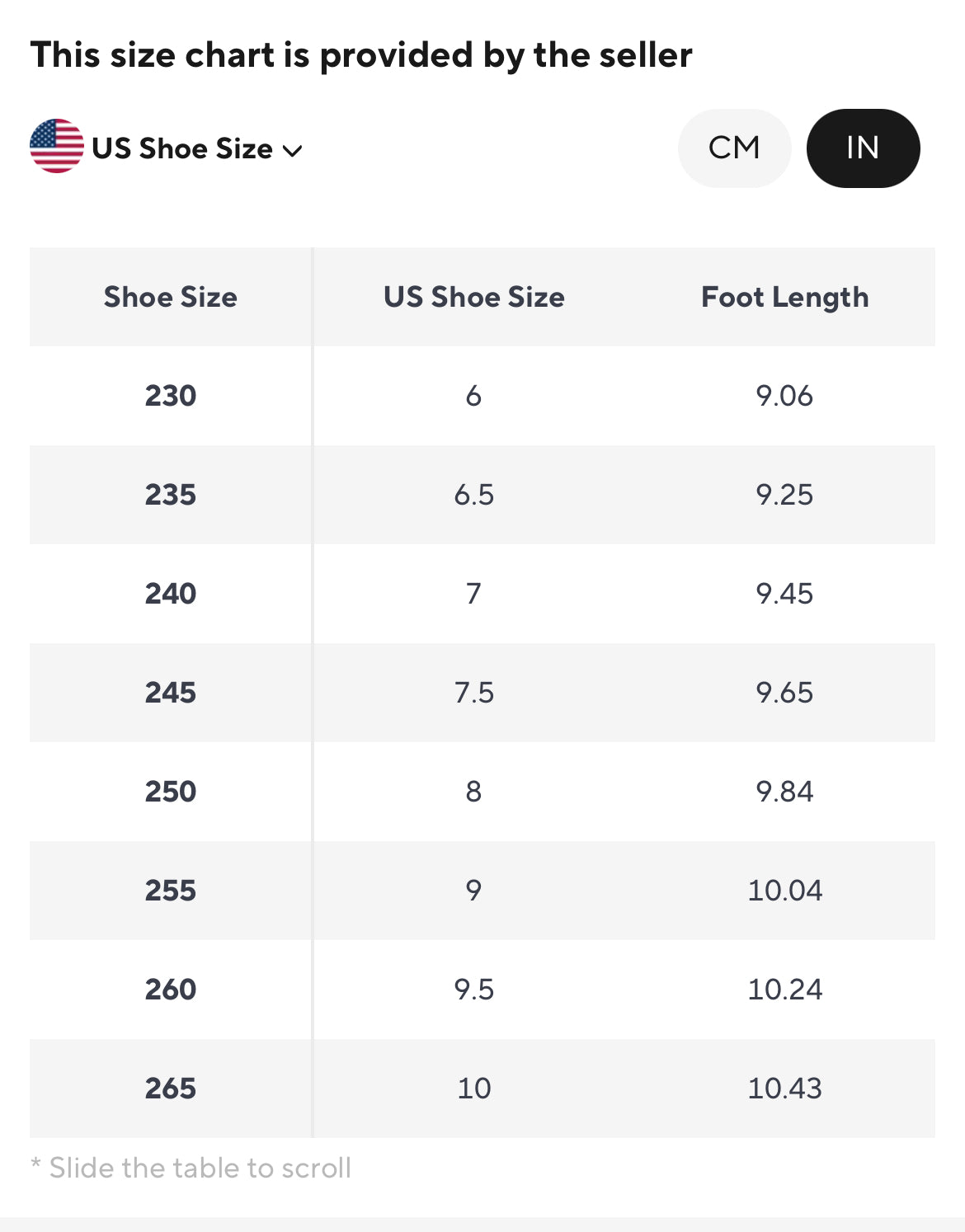Screen dimensions: 965x1232
Task: Click US size 9.5 cell
Action: click(x=474, y=990)
